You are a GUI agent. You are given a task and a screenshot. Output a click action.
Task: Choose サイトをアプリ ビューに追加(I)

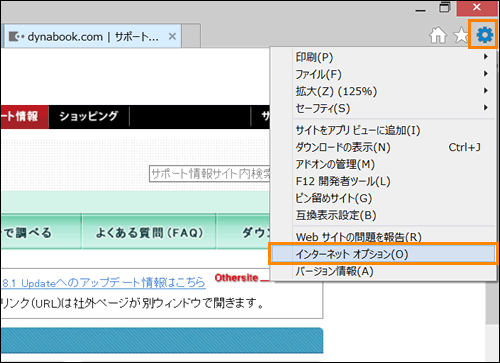pyautogui.click(x=392, y=130)
